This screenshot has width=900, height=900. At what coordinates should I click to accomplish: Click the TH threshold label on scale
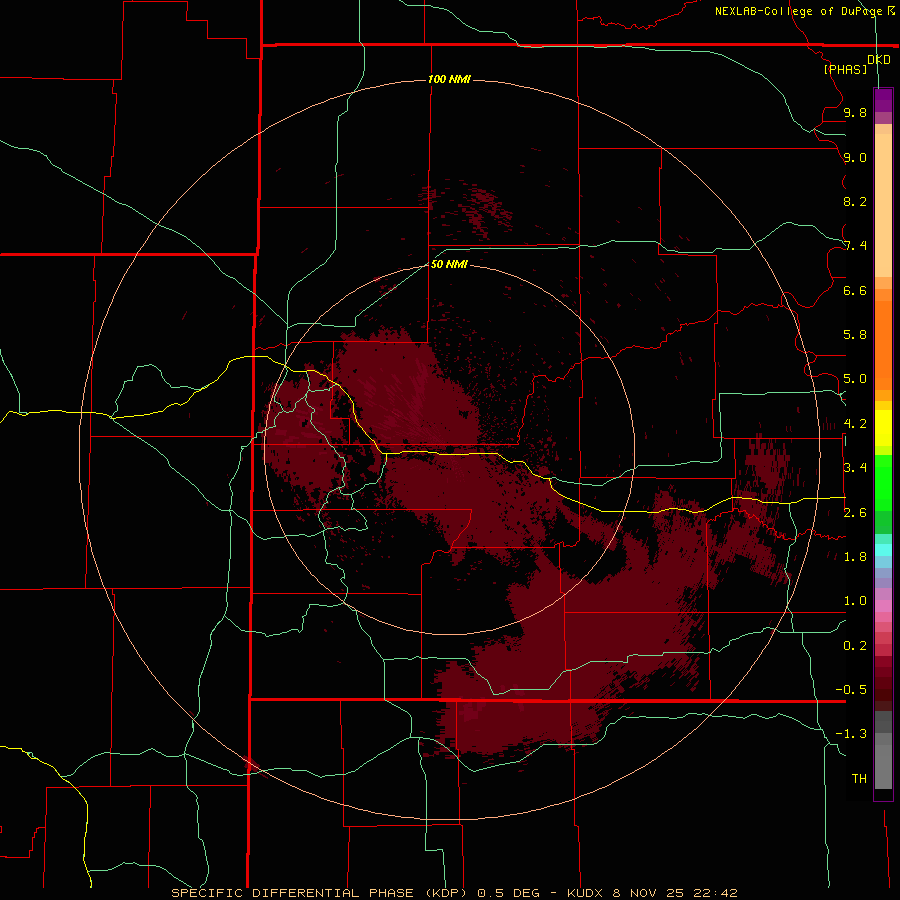(859, 779)
